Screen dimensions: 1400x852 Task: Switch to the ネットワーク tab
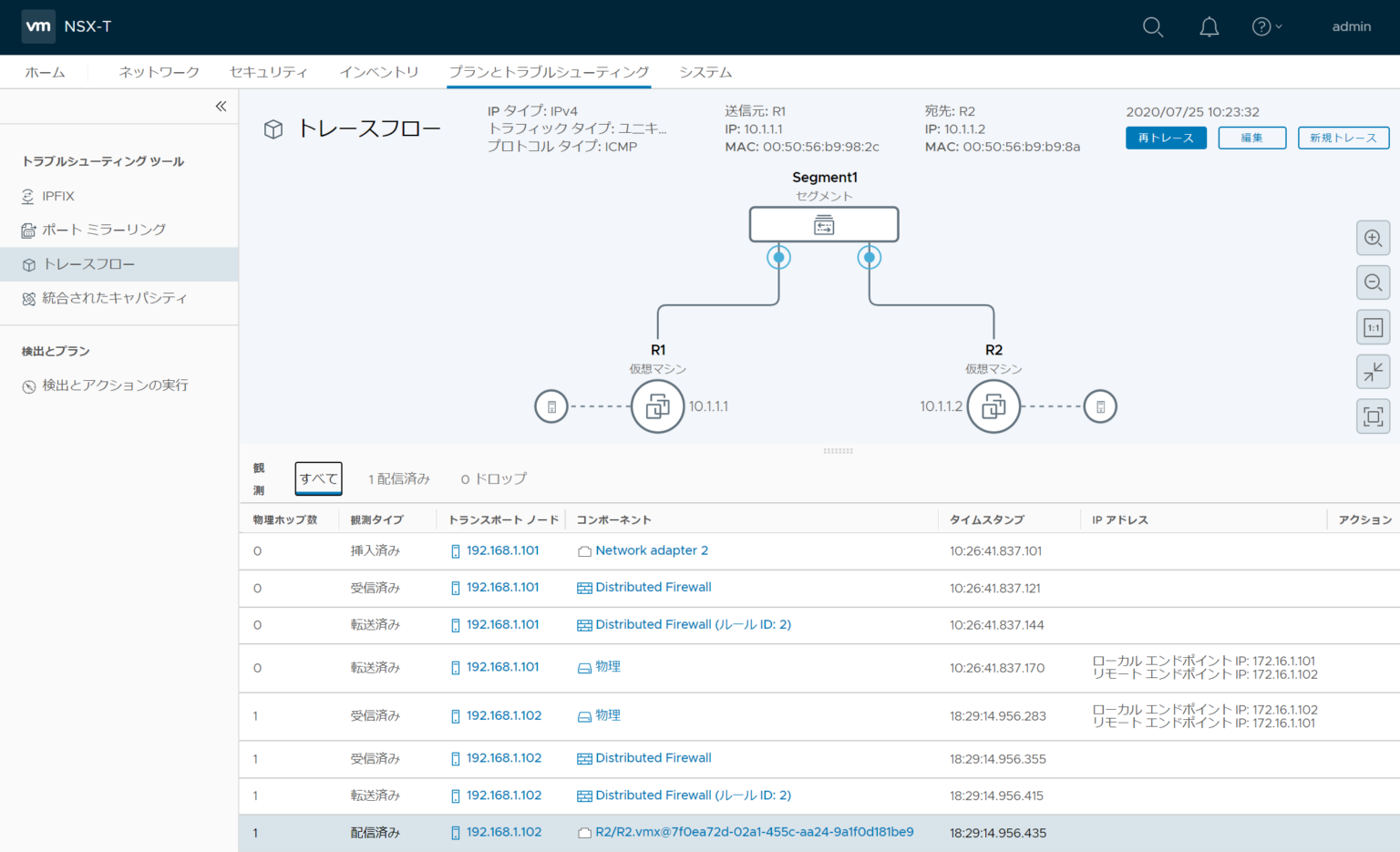158,71
